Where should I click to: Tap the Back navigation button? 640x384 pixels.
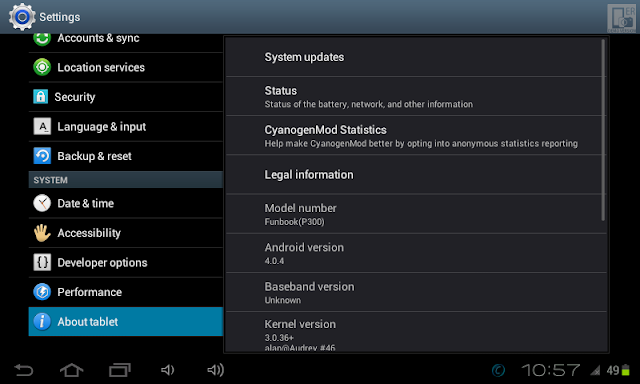click(x=24, y=370)
